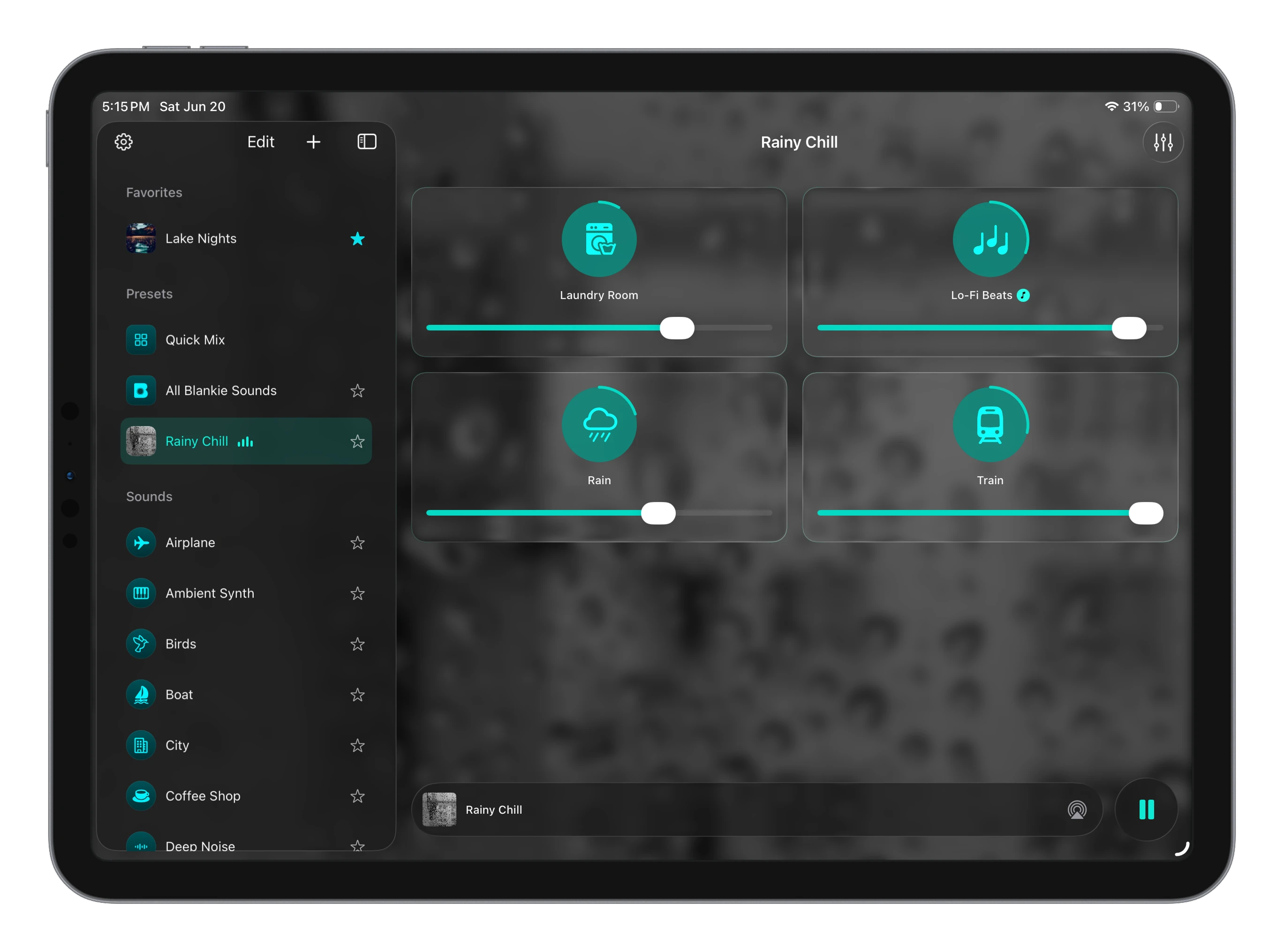Toggle Lo-Fi Beats sound icon
The image size is (1284, 952).
coord(990,239)
